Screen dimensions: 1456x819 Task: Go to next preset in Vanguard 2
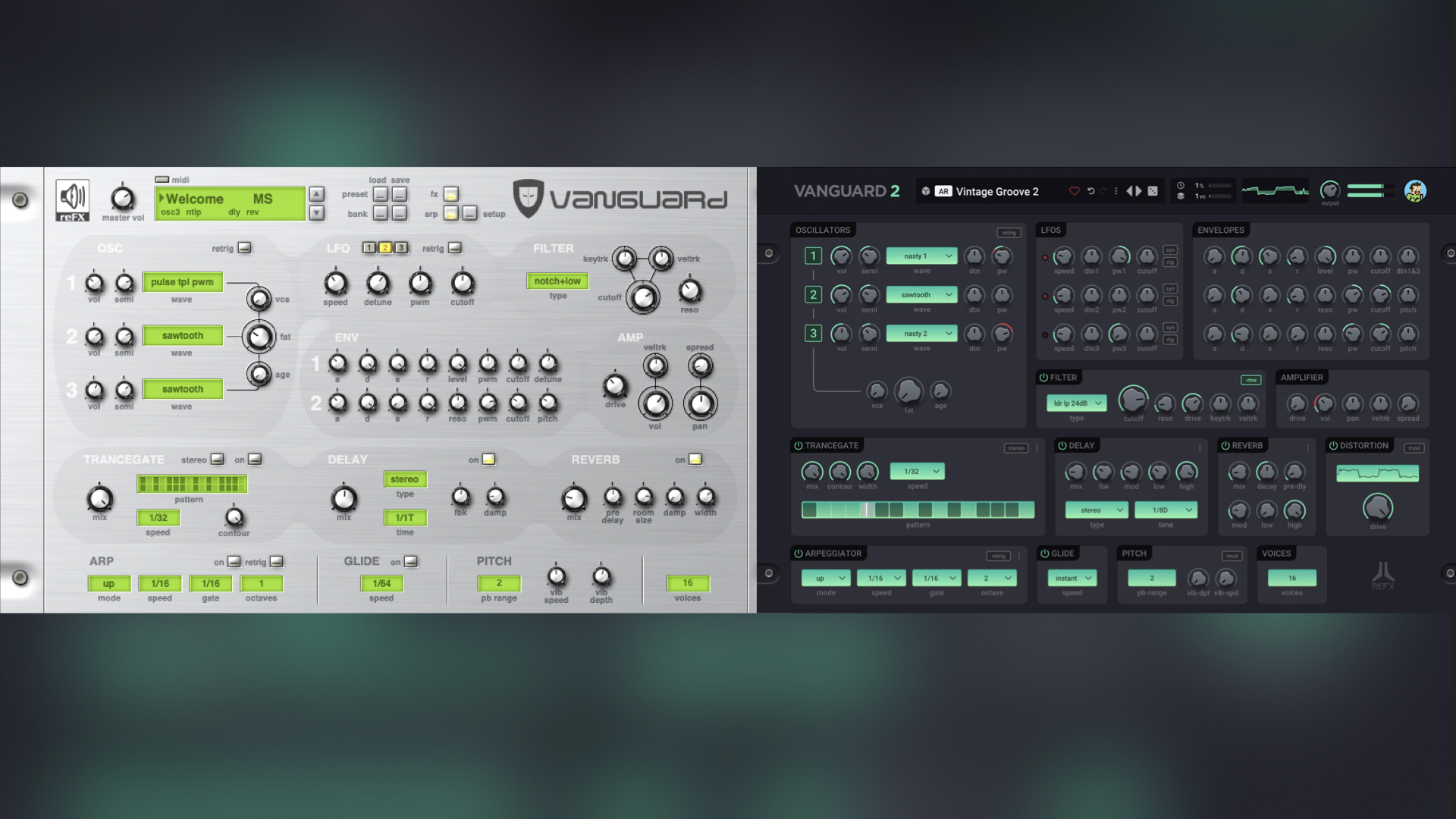point(1138,191)
